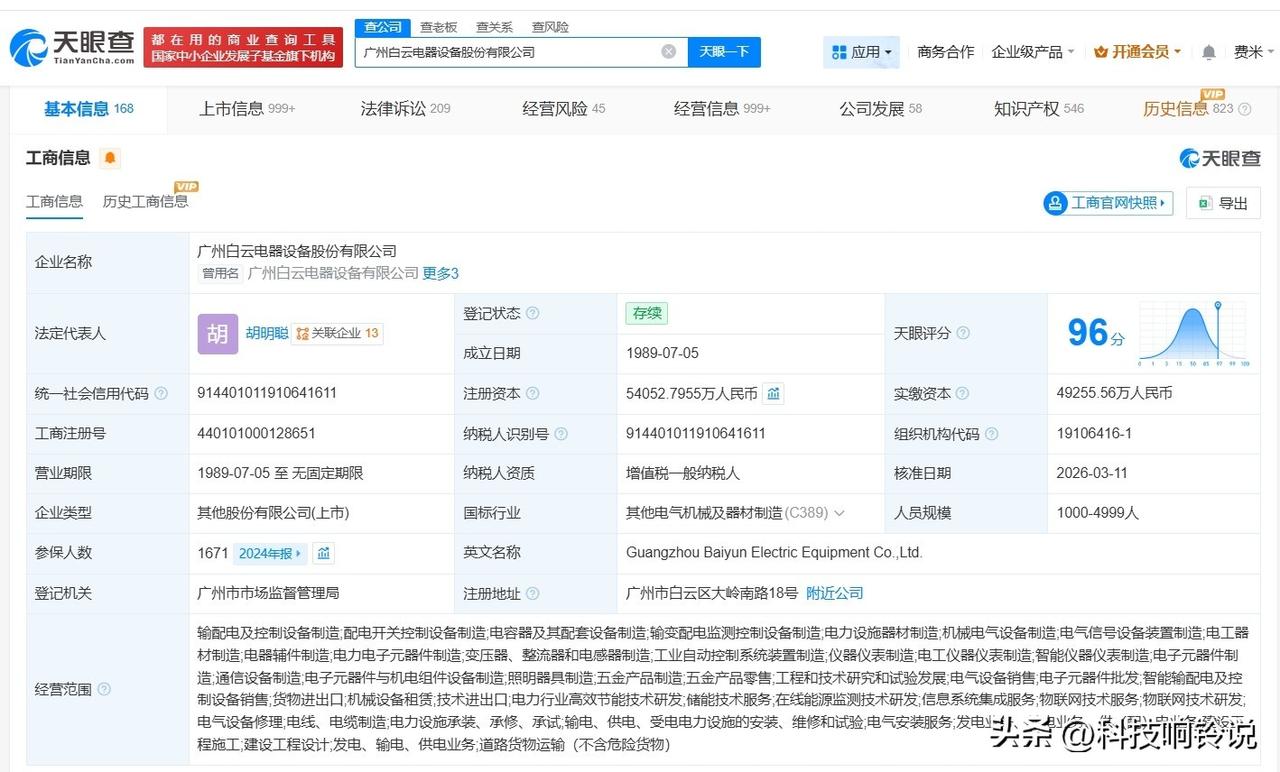Screen dimensions: 1280x772
Task: Click the help icon next to 天眼评分
Action: 963,333
